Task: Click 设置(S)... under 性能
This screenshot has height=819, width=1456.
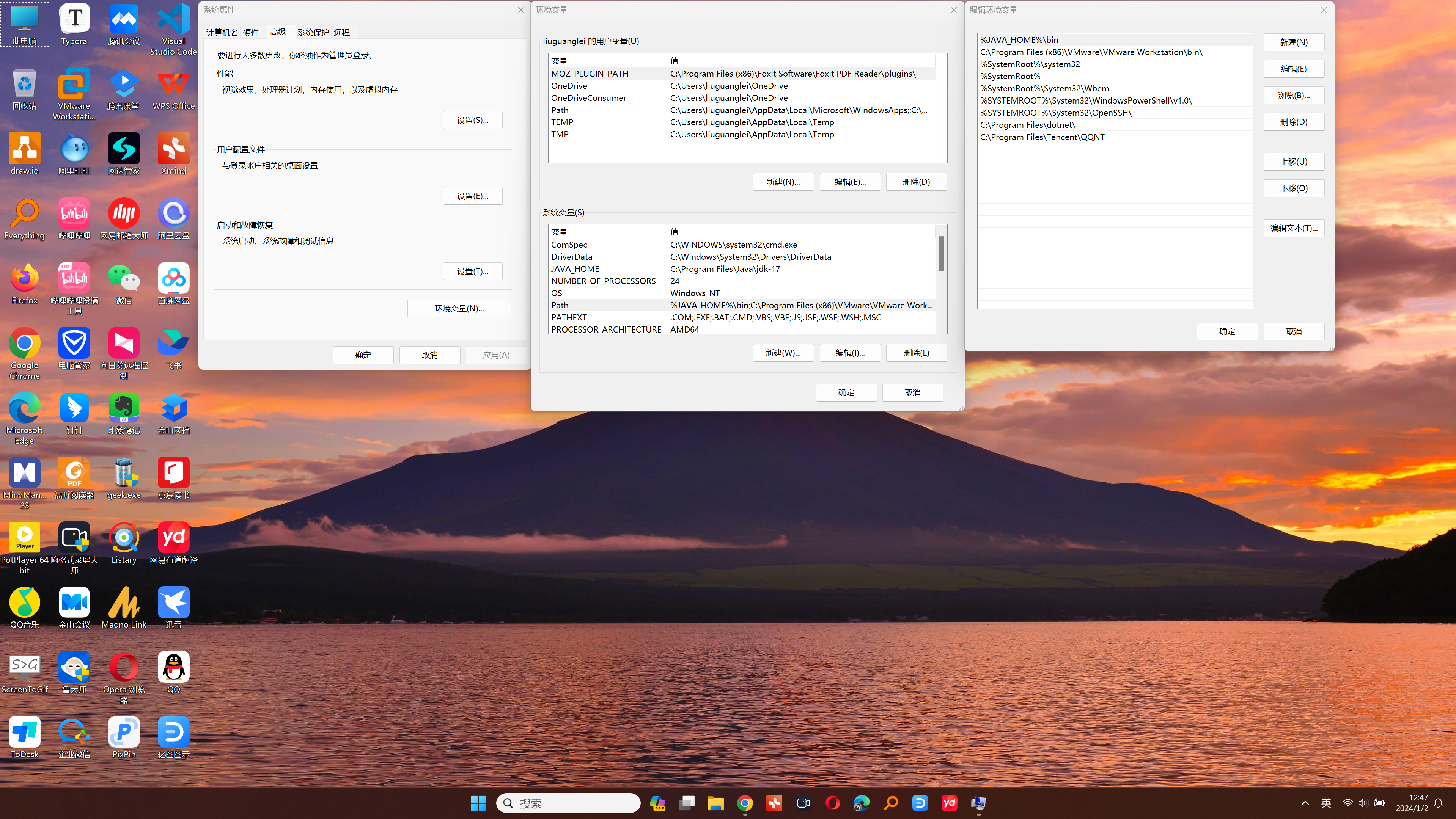Action: tap(473, 120)
